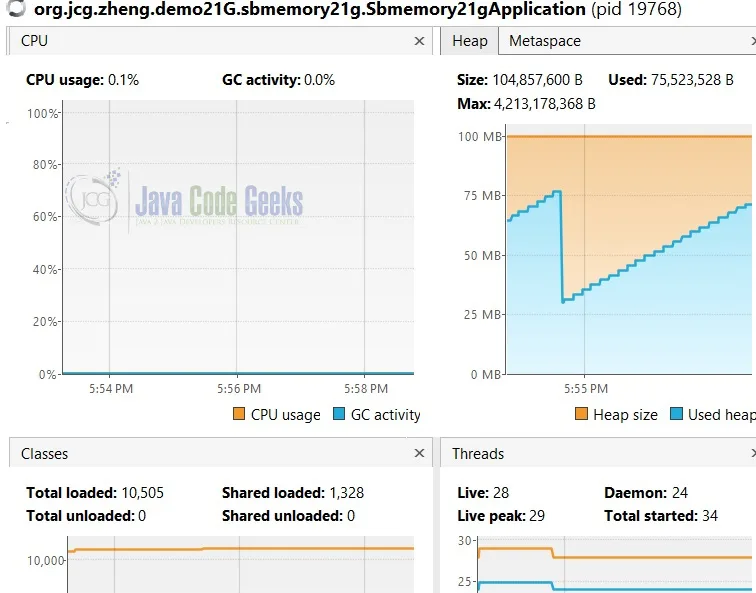Click the heap Max 4,213,178,368 B value
The height and width of the screenshot is (593, 756).
(x=544, y=104)
